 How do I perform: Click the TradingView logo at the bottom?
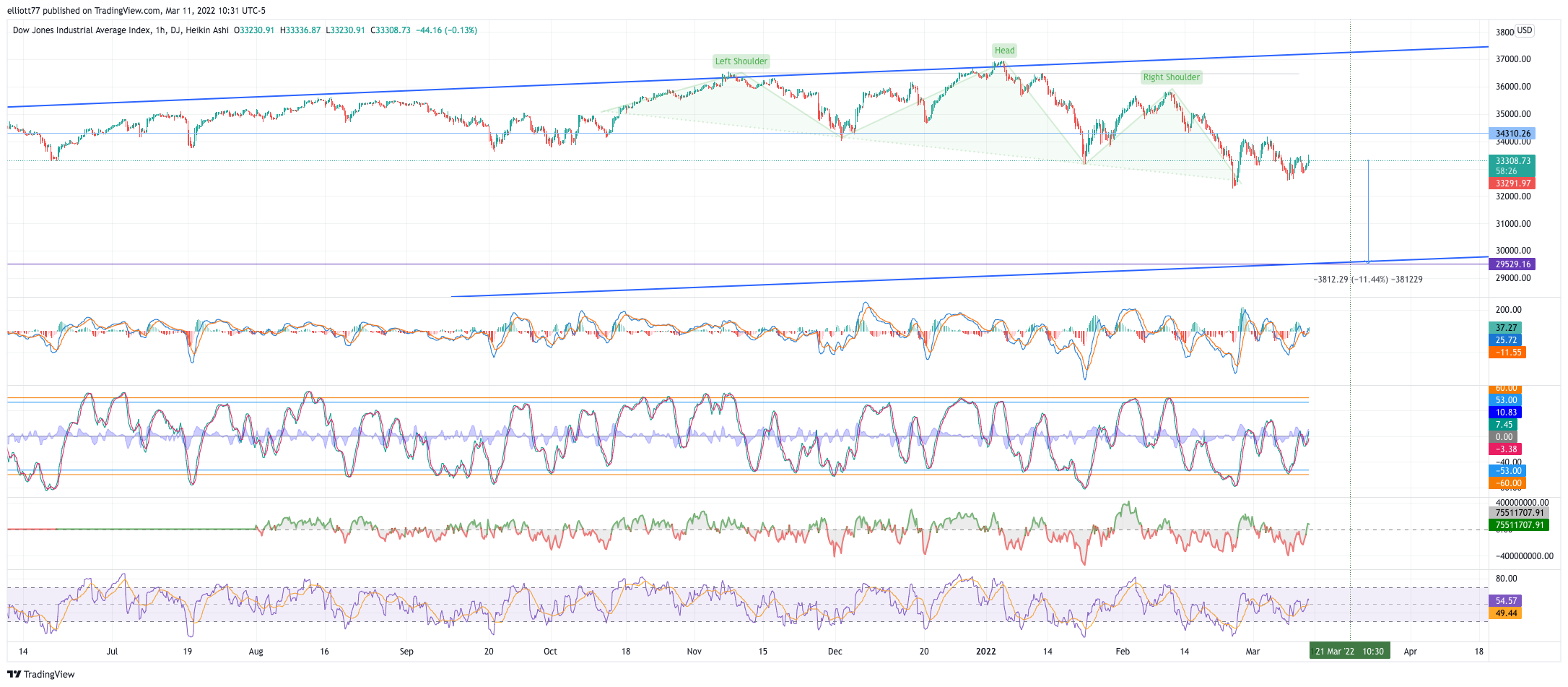[41, 674]
